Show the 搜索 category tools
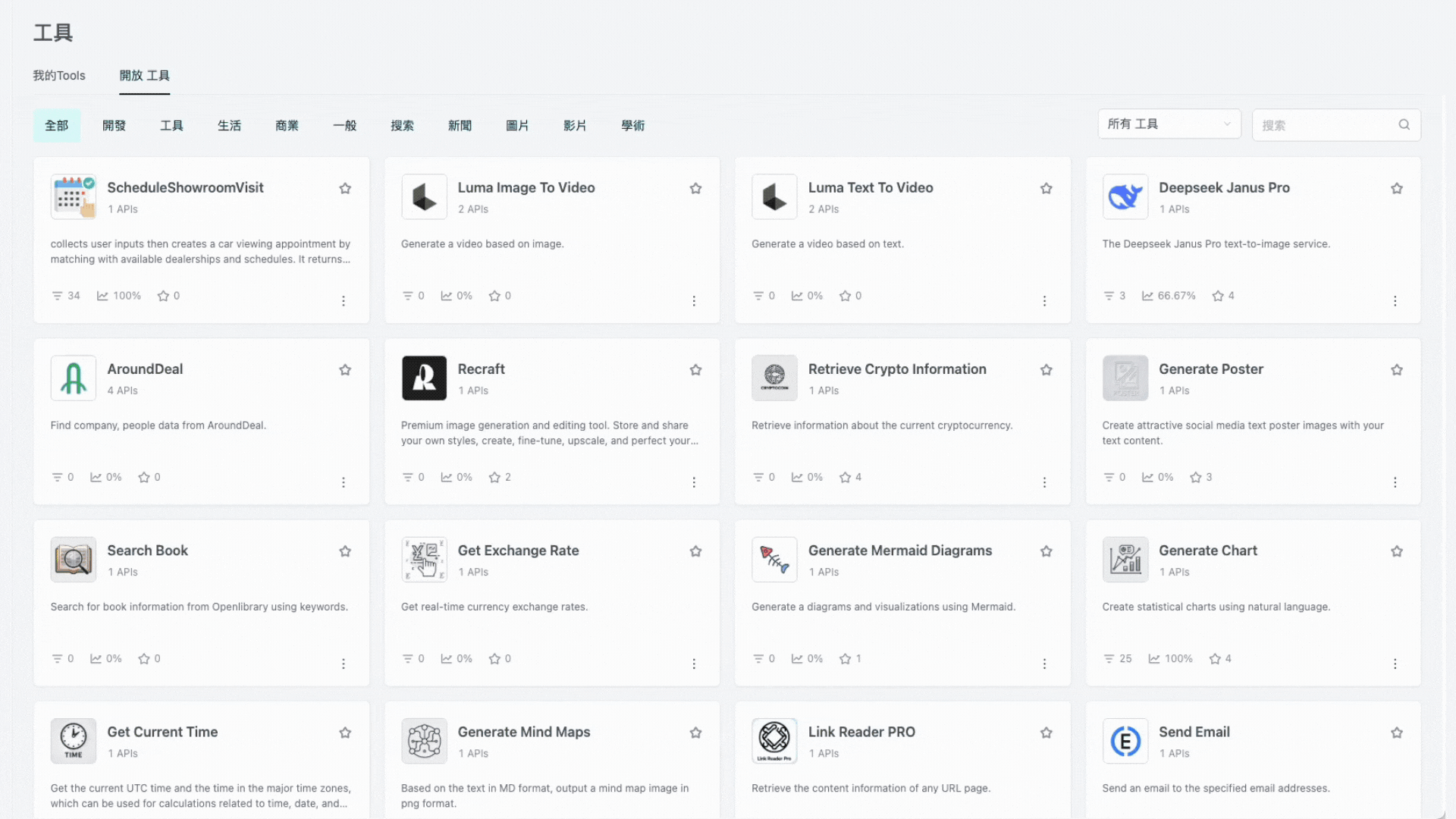The image size is (1456, 819). point(403,126)
